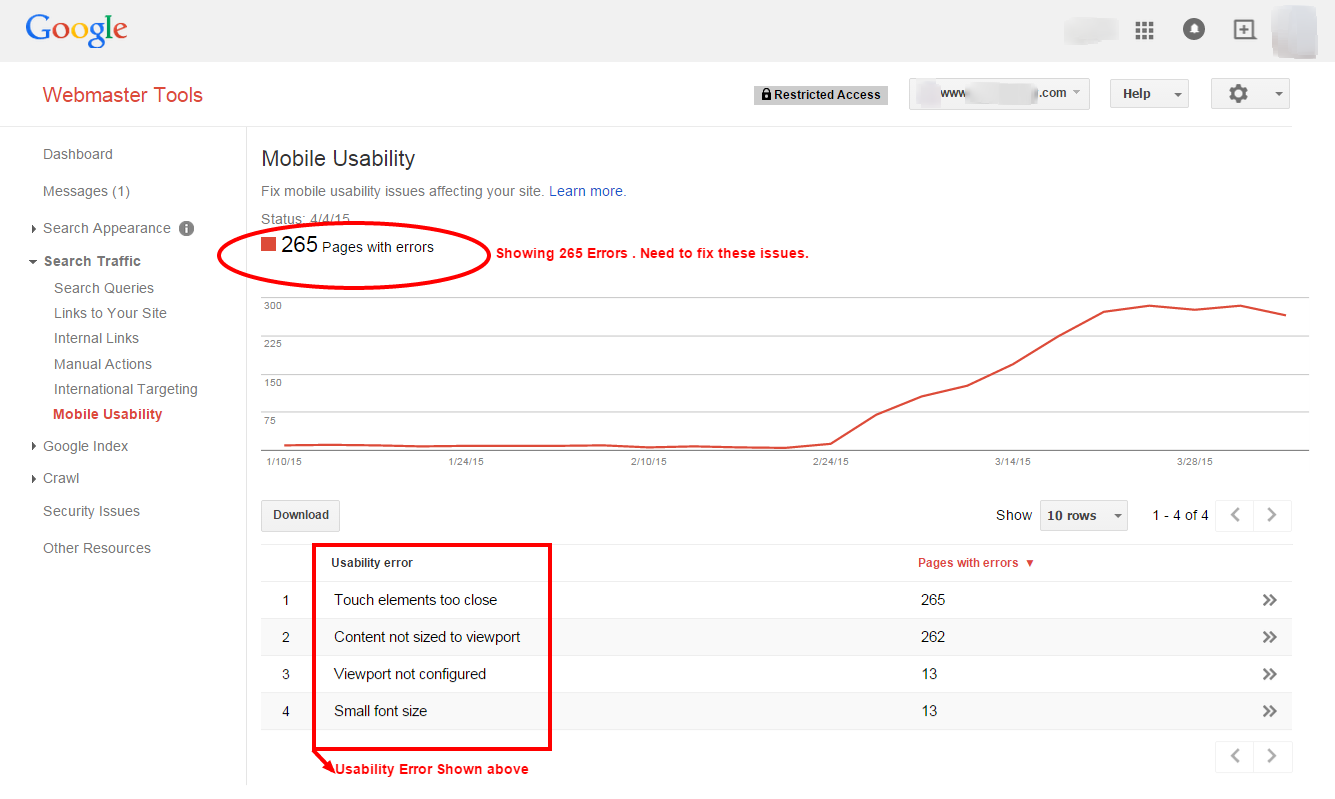This screenshot has width=1335, height=799.
Task: Go to next page arrow above the table
Action: pos(1272,515)
